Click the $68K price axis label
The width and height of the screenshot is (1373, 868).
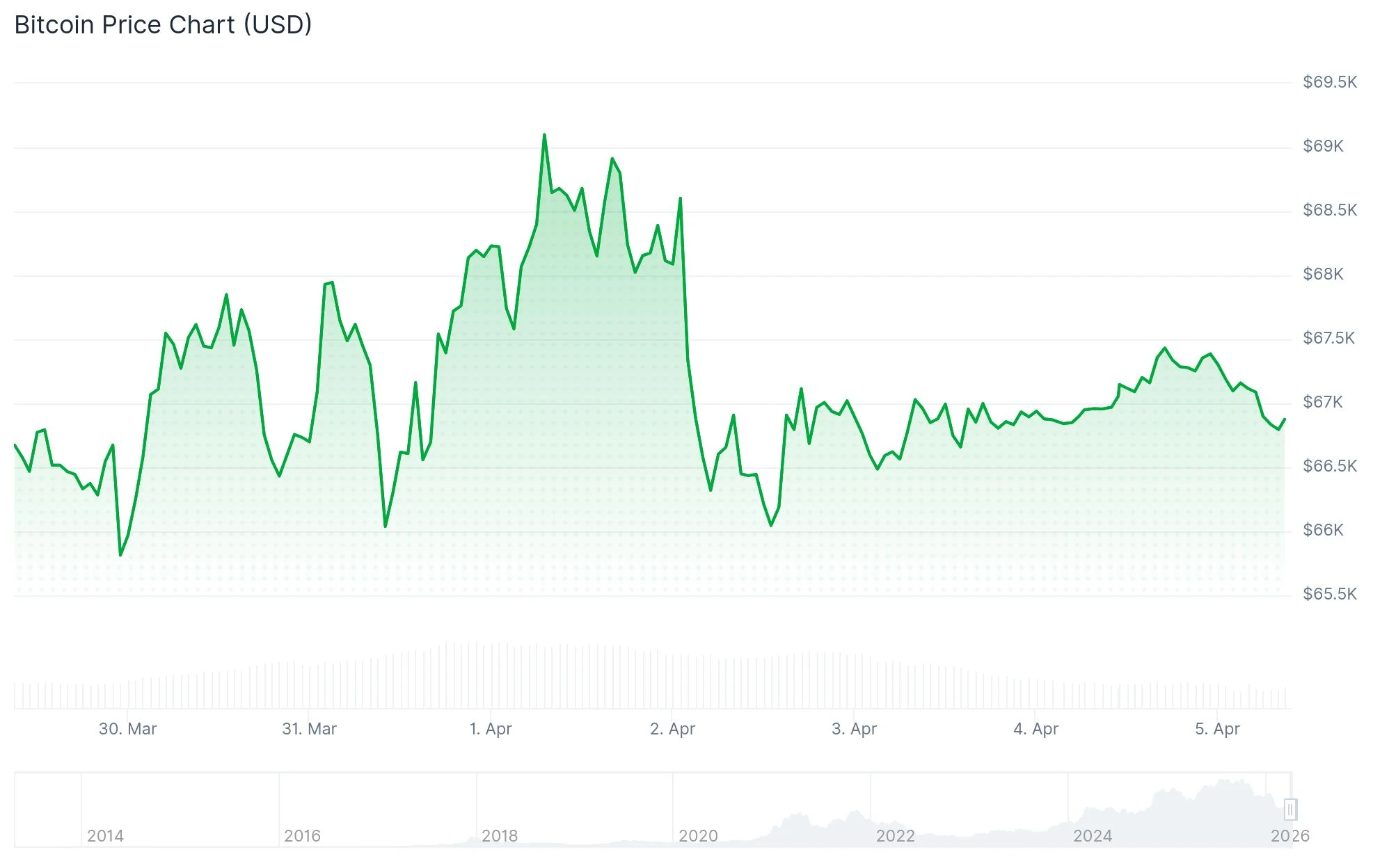pyautogui.click(x=1323, y=274)
